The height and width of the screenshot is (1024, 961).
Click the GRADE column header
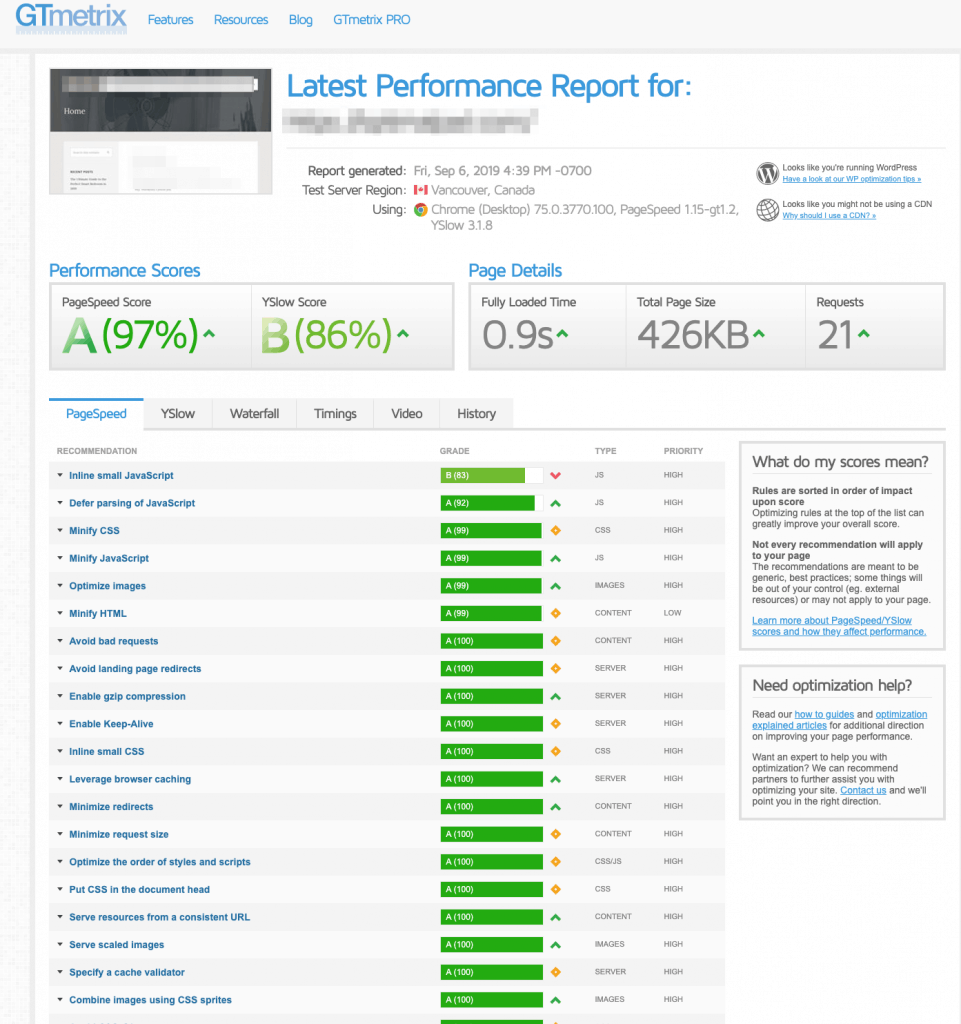coord(454,451)
